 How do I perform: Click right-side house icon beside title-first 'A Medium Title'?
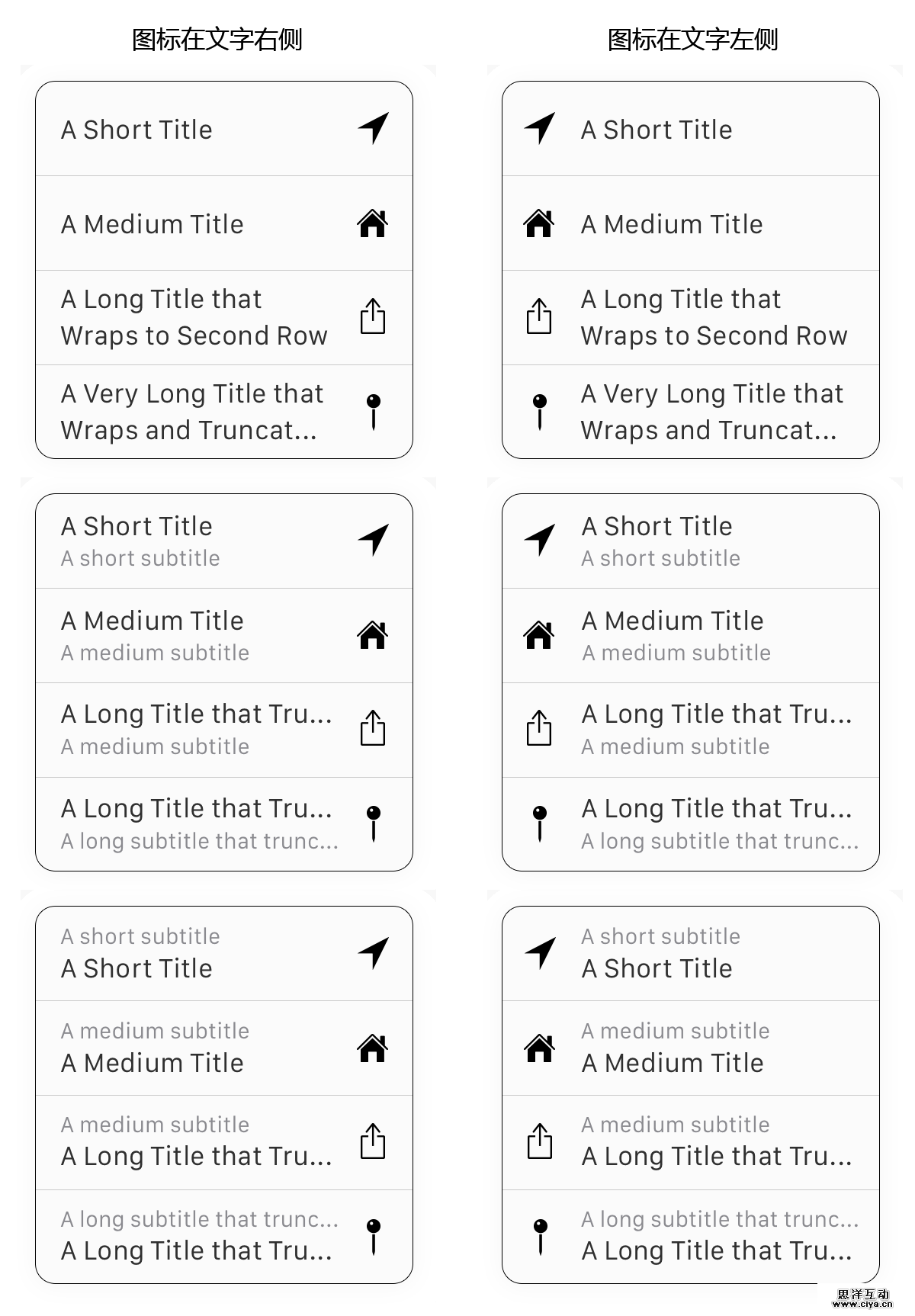373,634
